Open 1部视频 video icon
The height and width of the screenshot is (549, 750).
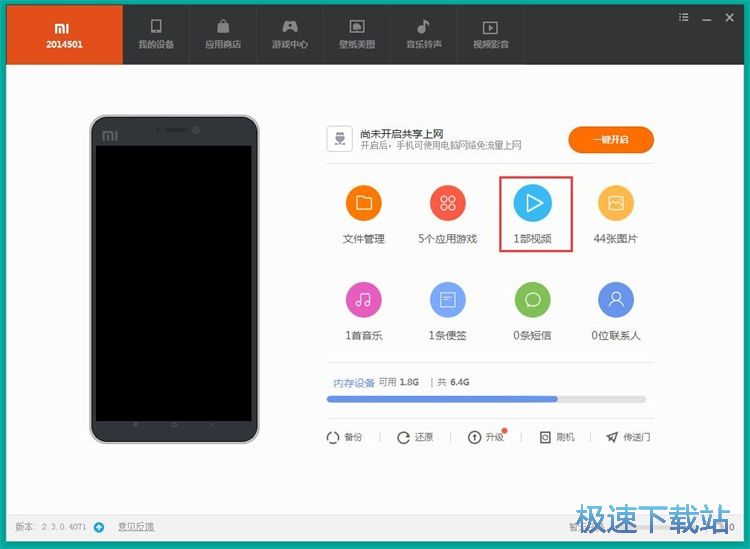click(532, 203)
